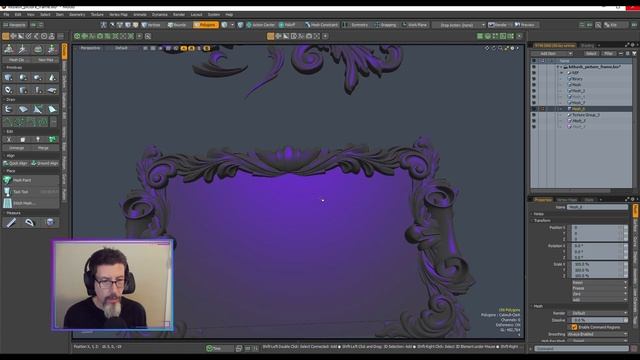Select the Mesh Paint tool

(x=31, y=180)
